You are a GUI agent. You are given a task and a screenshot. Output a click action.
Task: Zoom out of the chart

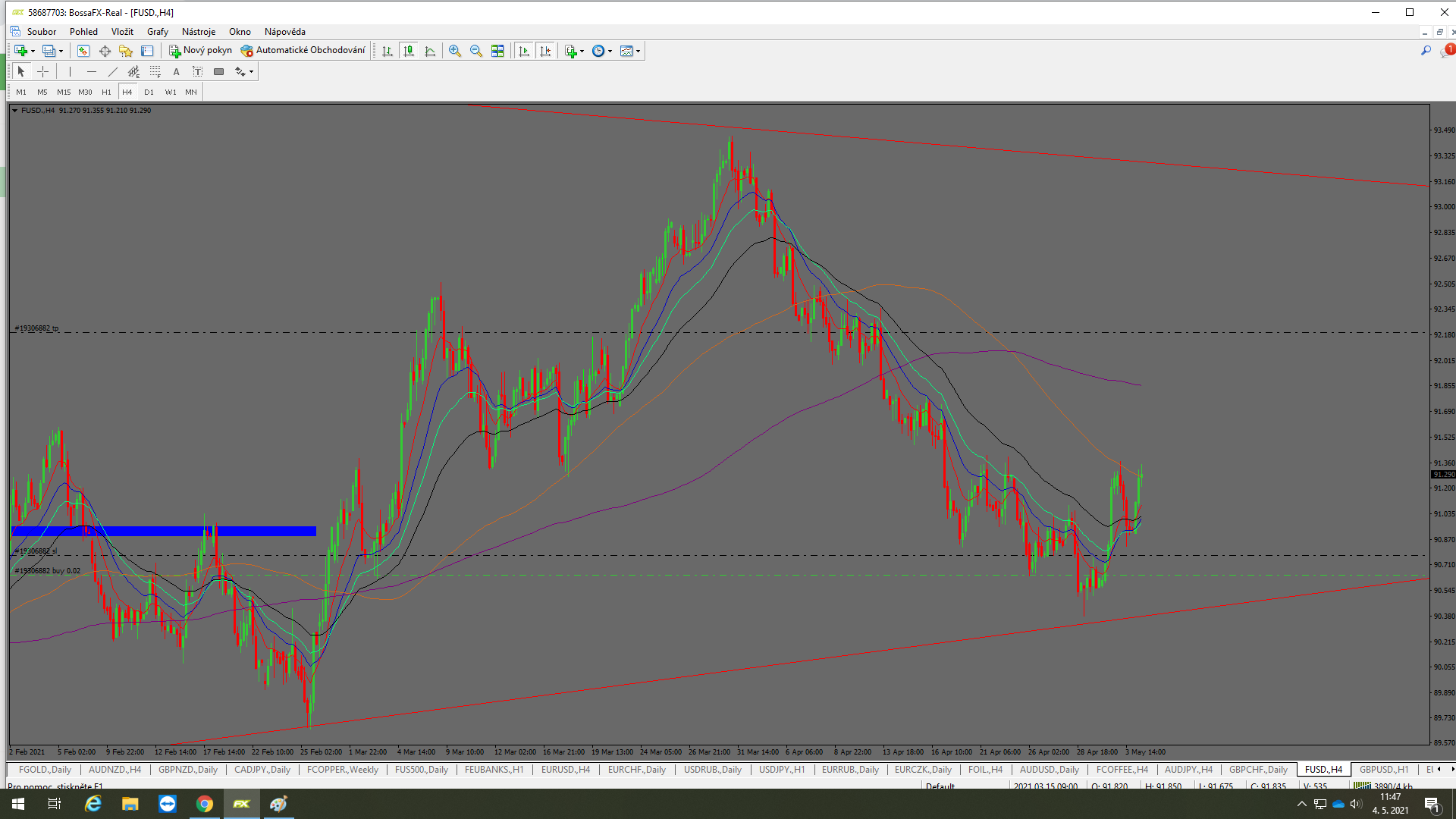click(476, 51)
